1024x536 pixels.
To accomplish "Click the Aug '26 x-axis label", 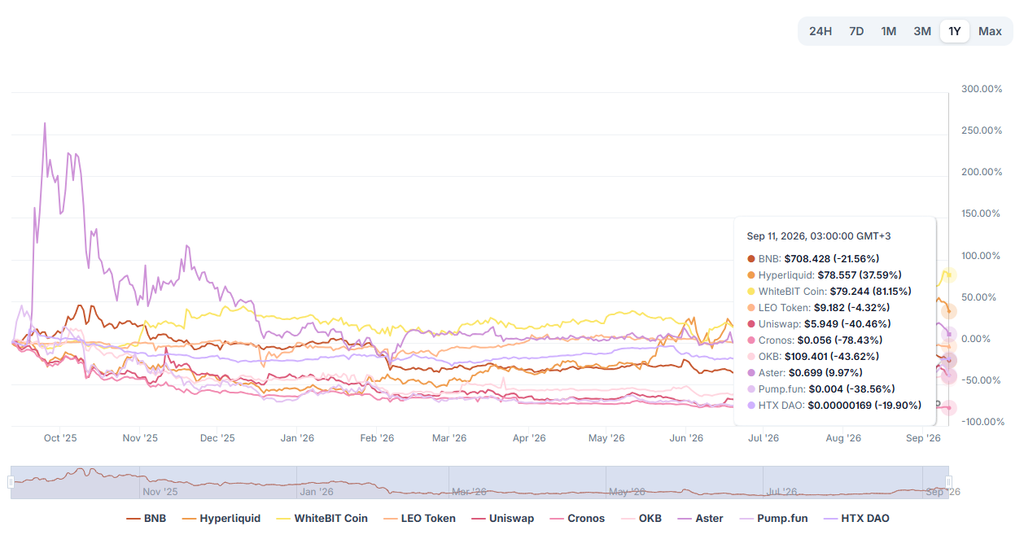I will pos(843,438).
